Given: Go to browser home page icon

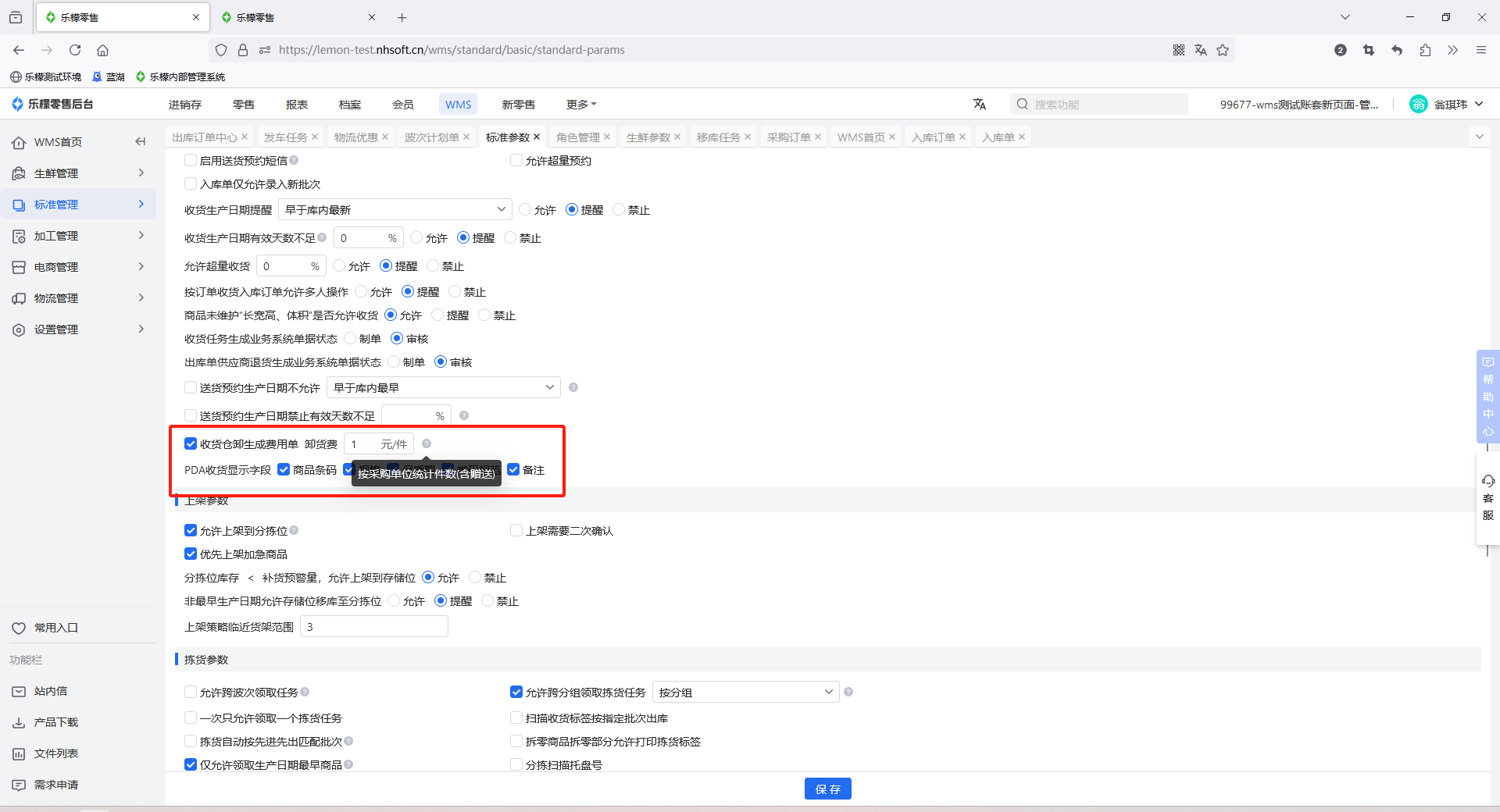Looking at the screenshot, I should [102, 50].
